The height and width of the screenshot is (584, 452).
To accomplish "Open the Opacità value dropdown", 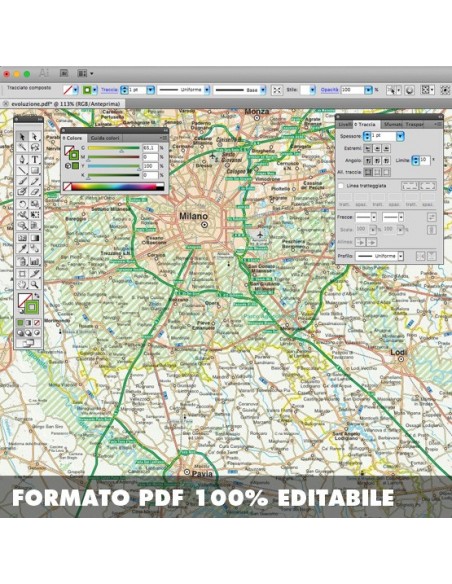I will (368, 90).
